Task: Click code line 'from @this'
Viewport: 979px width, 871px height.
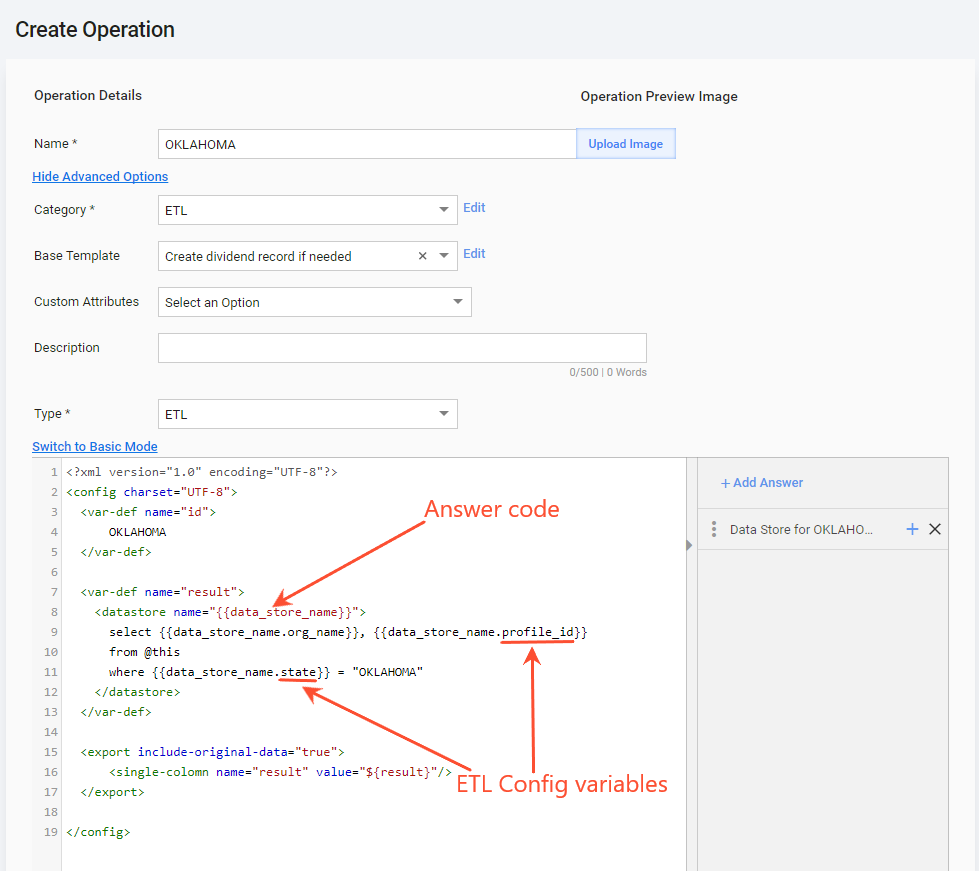Action: pos(144,652)
